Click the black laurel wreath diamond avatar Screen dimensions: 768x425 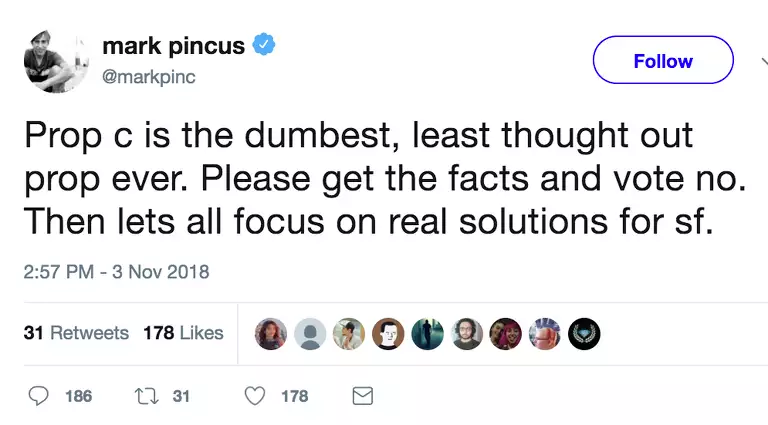tap(583, 334)
